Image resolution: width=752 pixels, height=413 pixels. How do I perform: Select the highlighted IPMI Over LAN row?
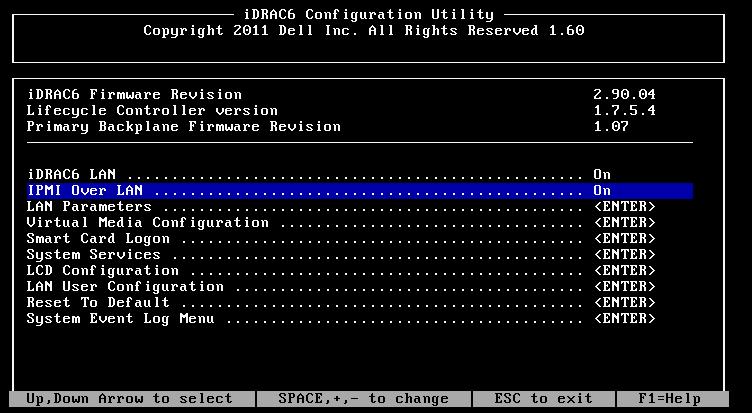point(360,190)
